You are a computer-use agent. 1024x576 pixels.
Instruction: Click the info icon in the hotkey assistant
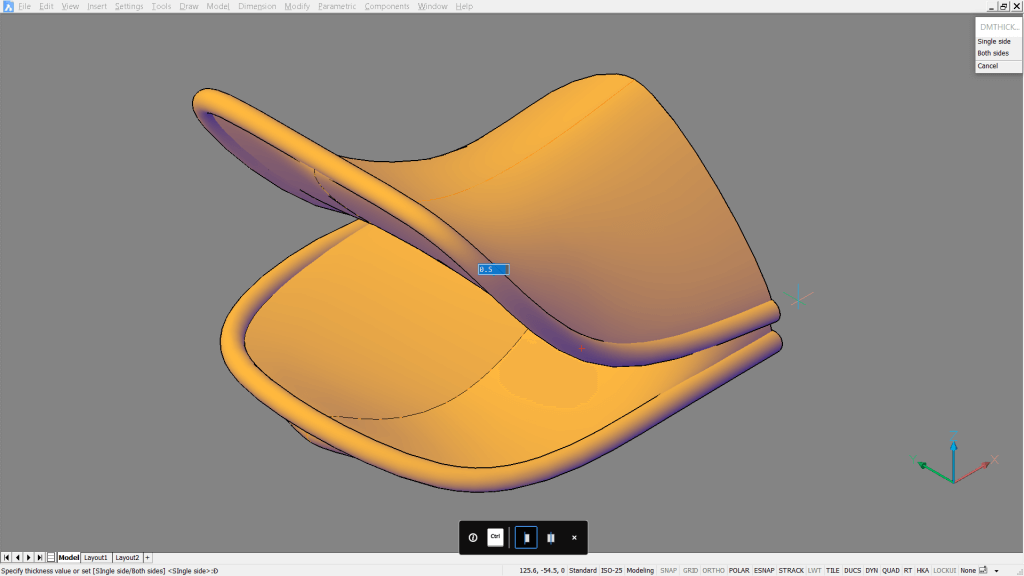coord(471,537)
